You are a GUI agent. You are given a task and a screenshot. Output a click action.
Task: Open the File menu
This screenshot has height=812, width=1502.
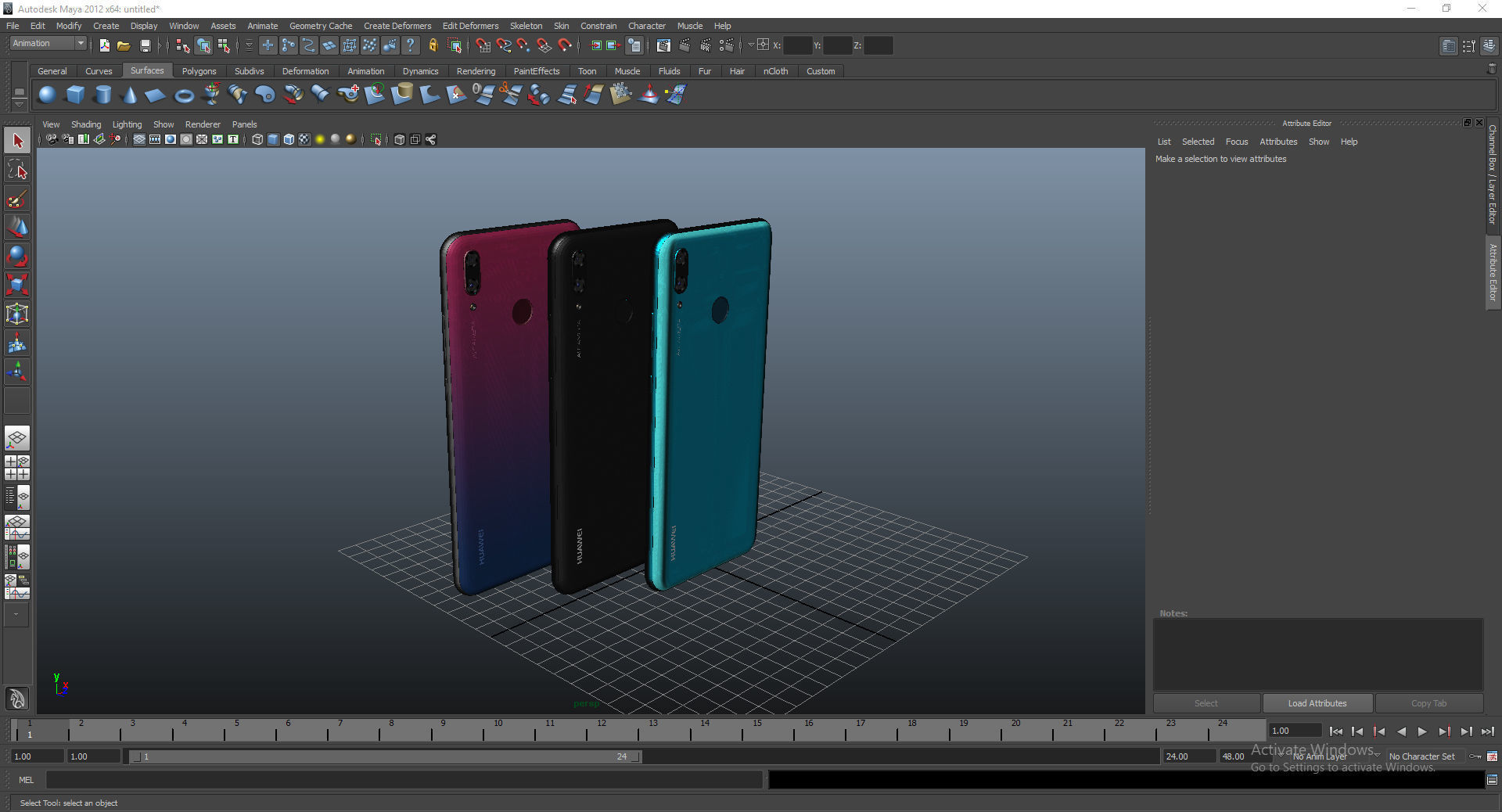[13, 26]
